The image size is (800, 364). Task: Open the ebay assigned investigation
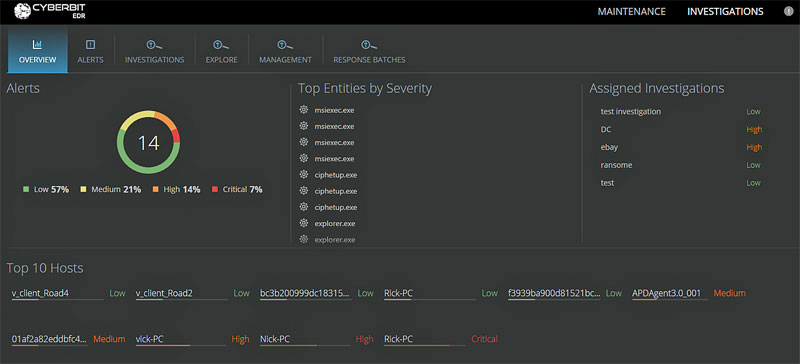(610, 147)
